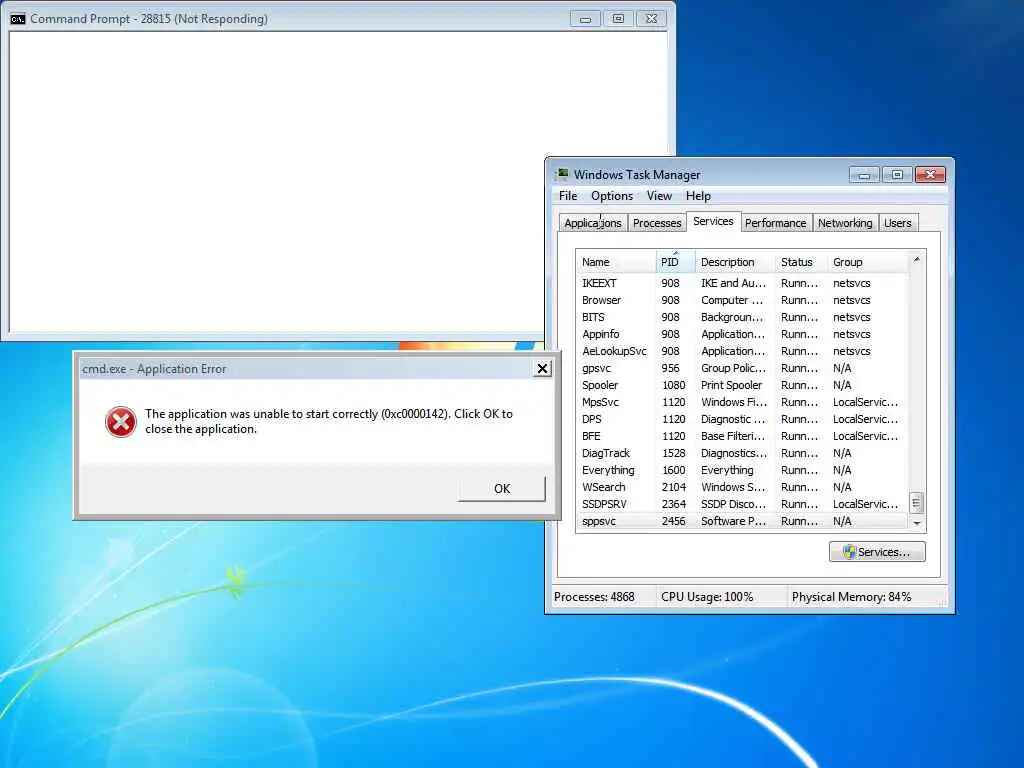1024x768 pixels.
Task: Select the SSDPSRV service row
Action: [742, 504]
